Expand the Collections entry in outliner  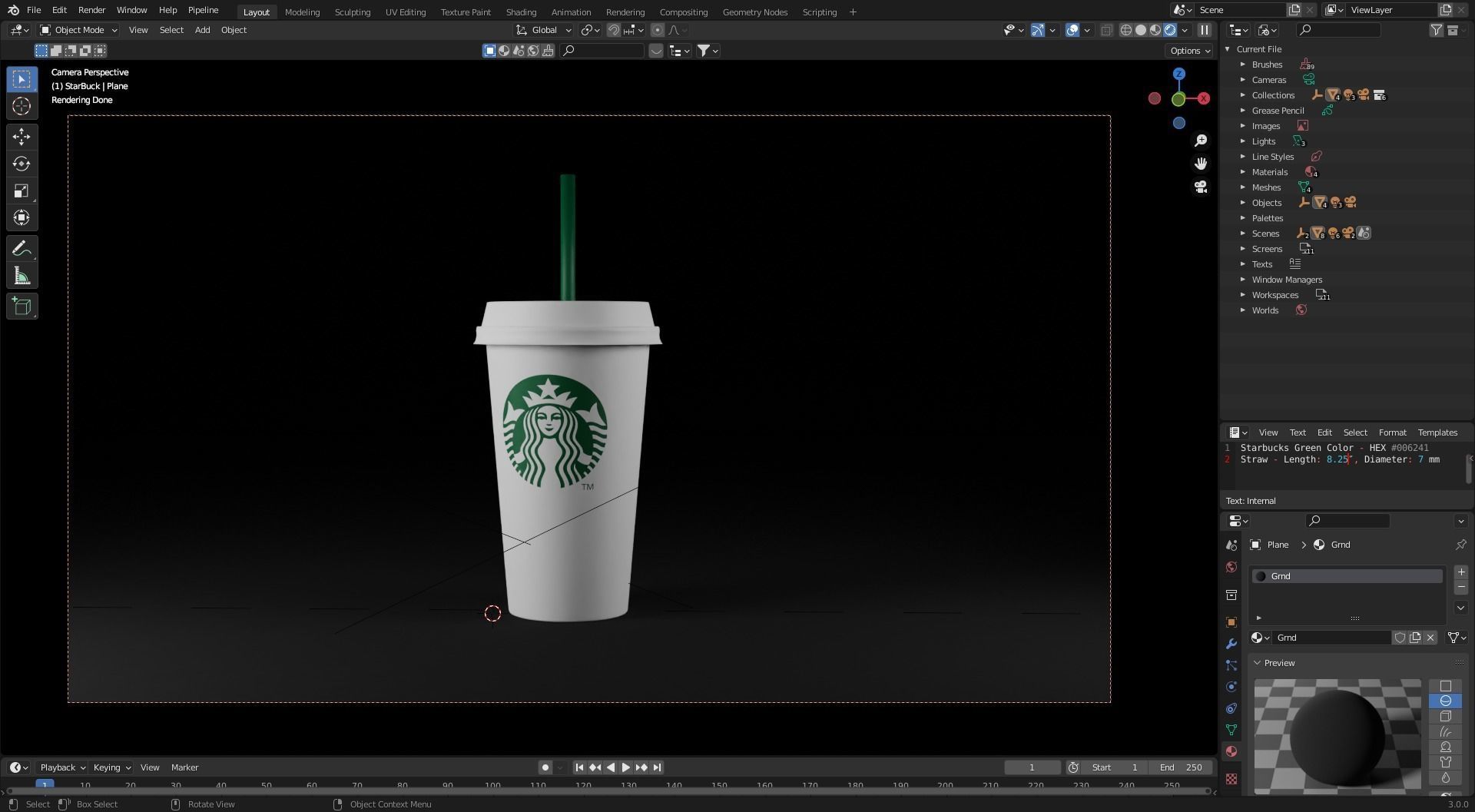click(x=1243, y=95)
